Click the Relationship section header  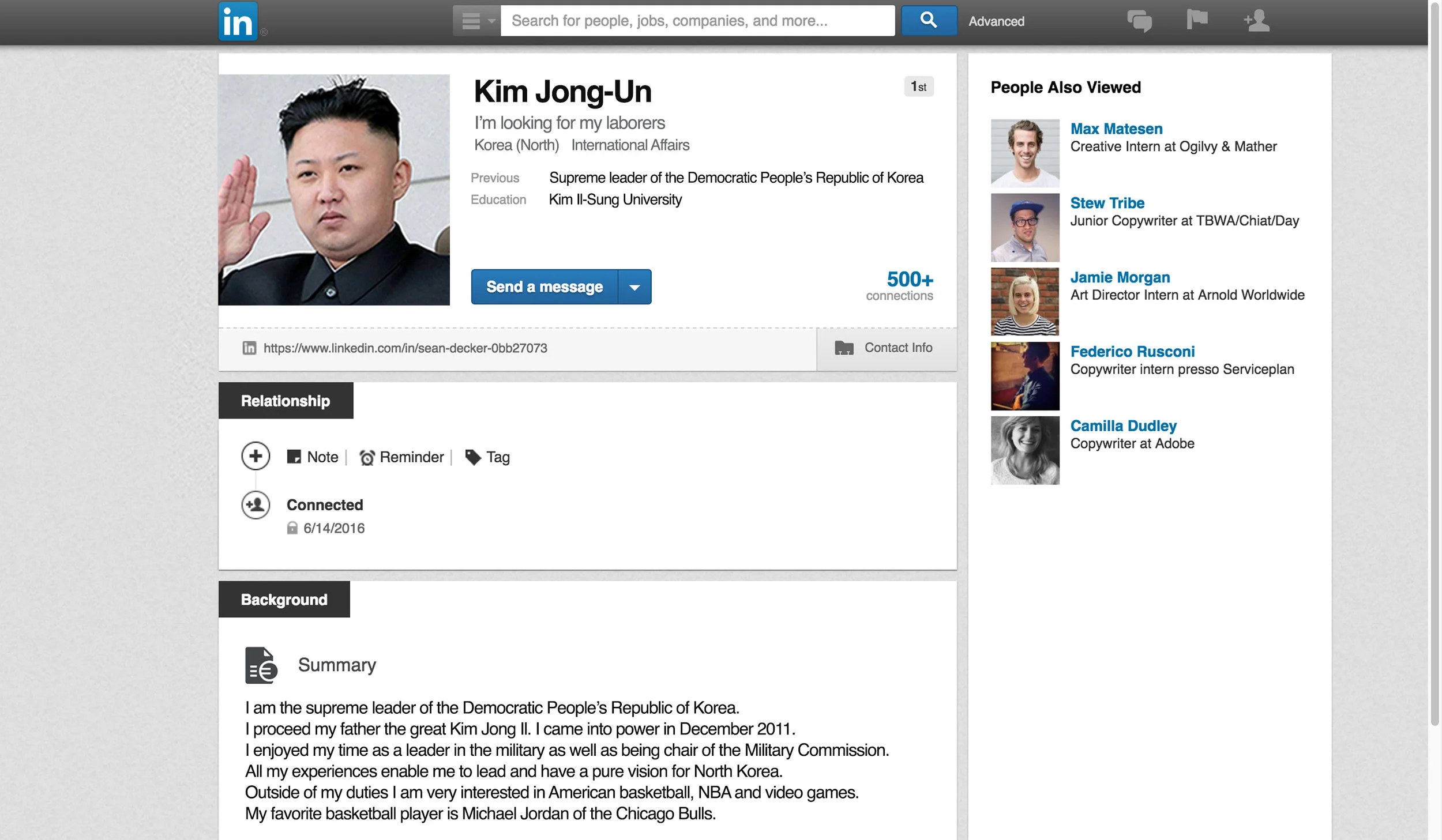pos(286,401)
